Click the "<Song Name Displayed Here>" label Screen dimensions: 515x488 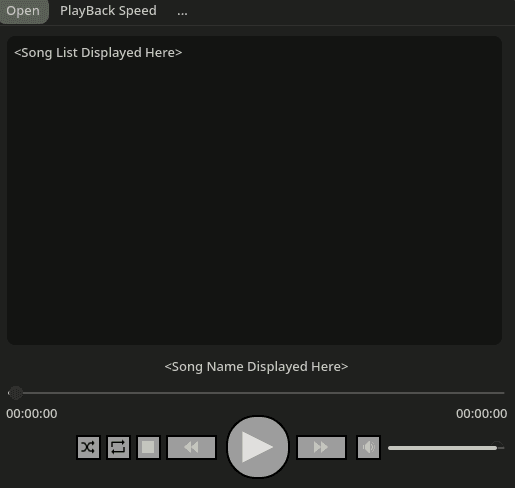tap(256, 367)
